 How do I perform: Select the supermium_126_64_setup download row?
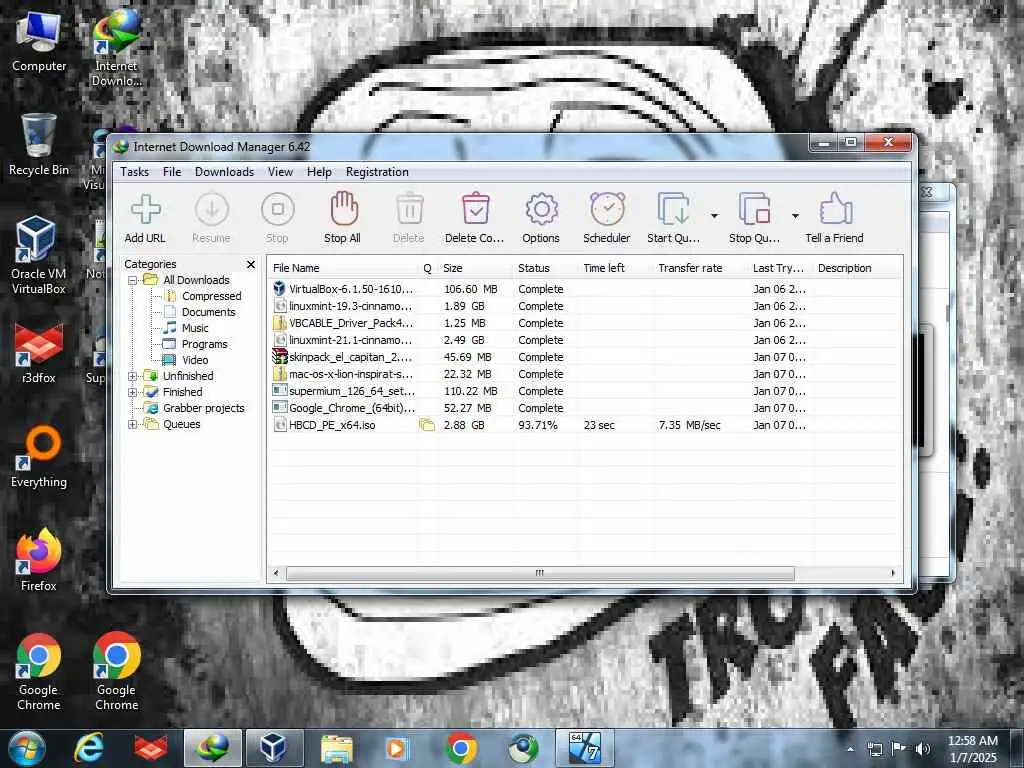(x=584, y=391)
